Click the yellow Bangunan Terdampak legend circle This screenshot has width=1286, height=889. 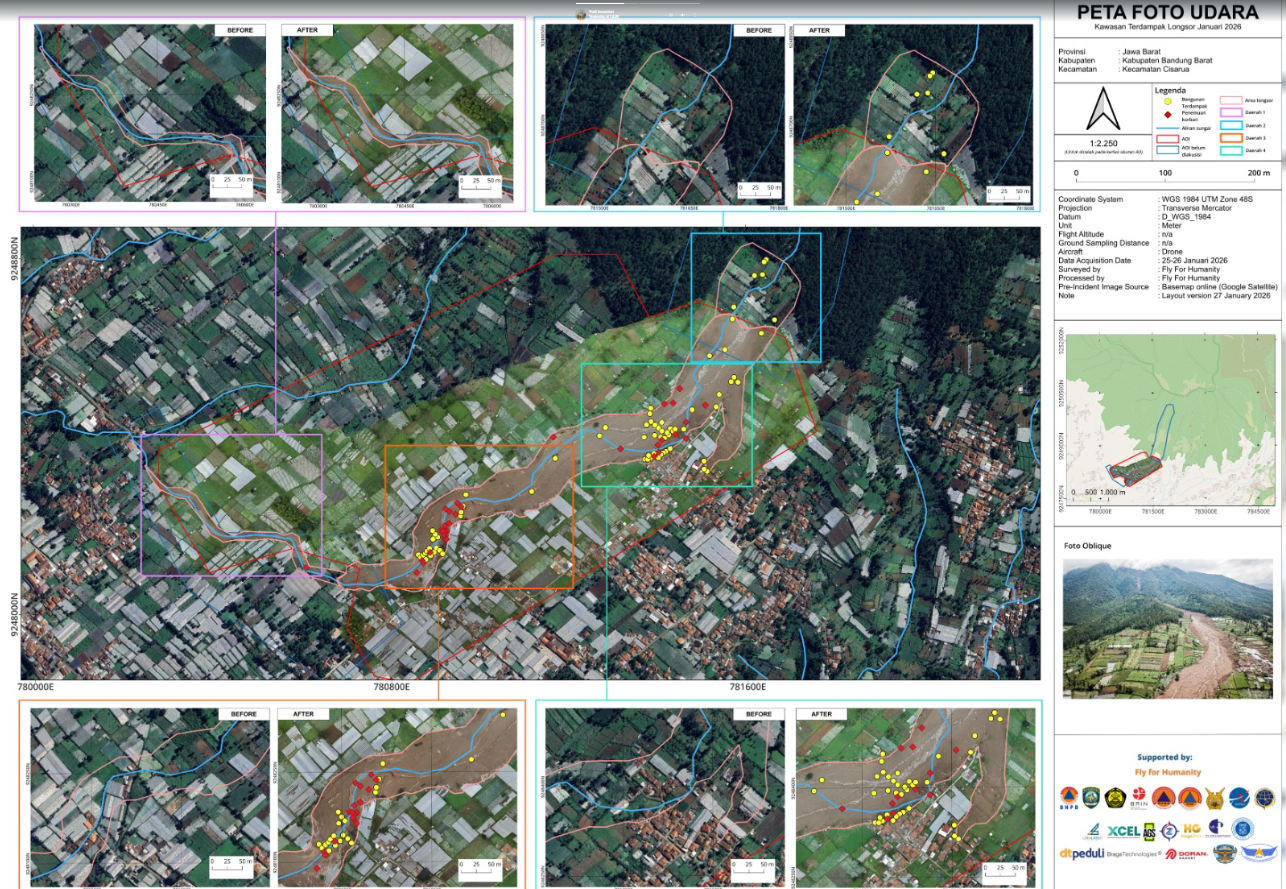click(1167, 100)
